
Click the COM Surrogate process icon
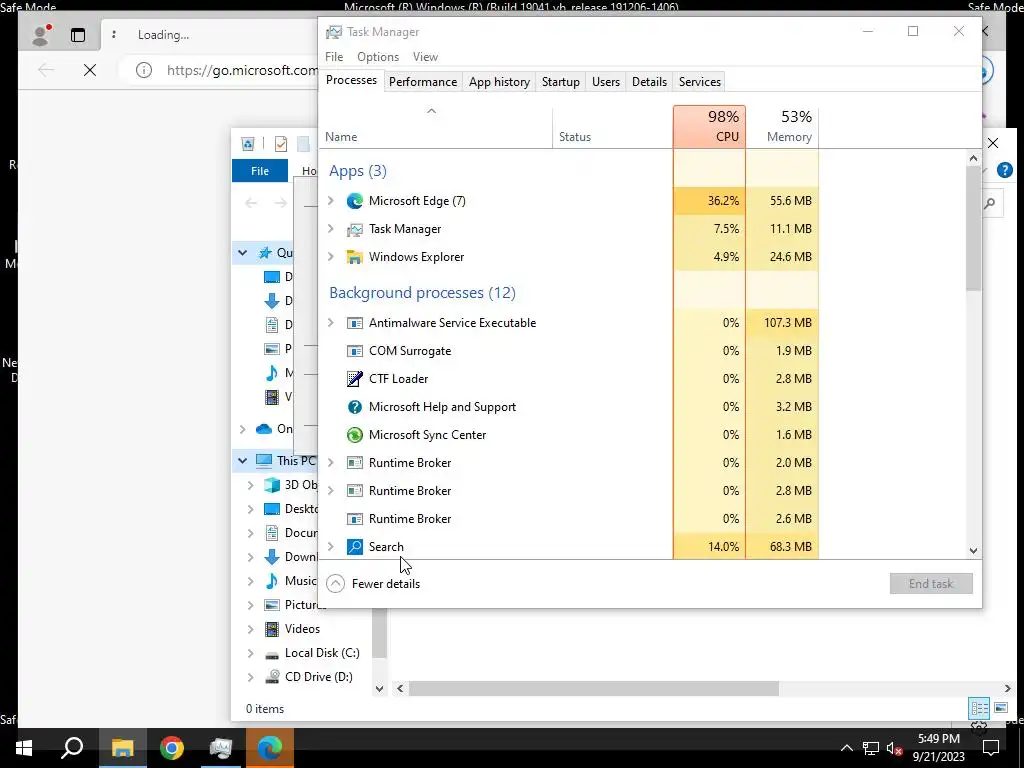pyautogui.click(x=355, y=351)
